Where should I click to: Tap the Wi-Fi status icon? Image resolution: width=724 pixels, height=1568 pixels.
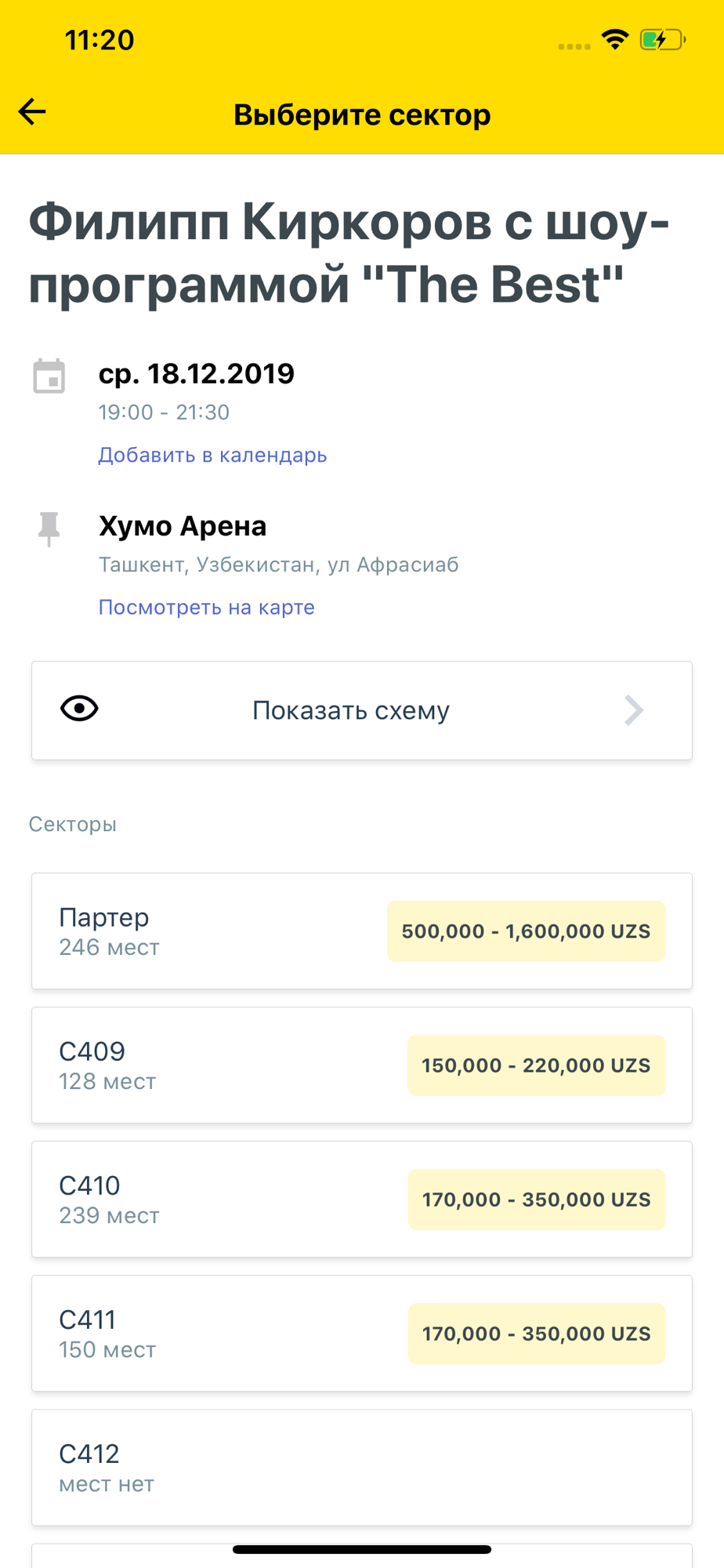[615, 39]
